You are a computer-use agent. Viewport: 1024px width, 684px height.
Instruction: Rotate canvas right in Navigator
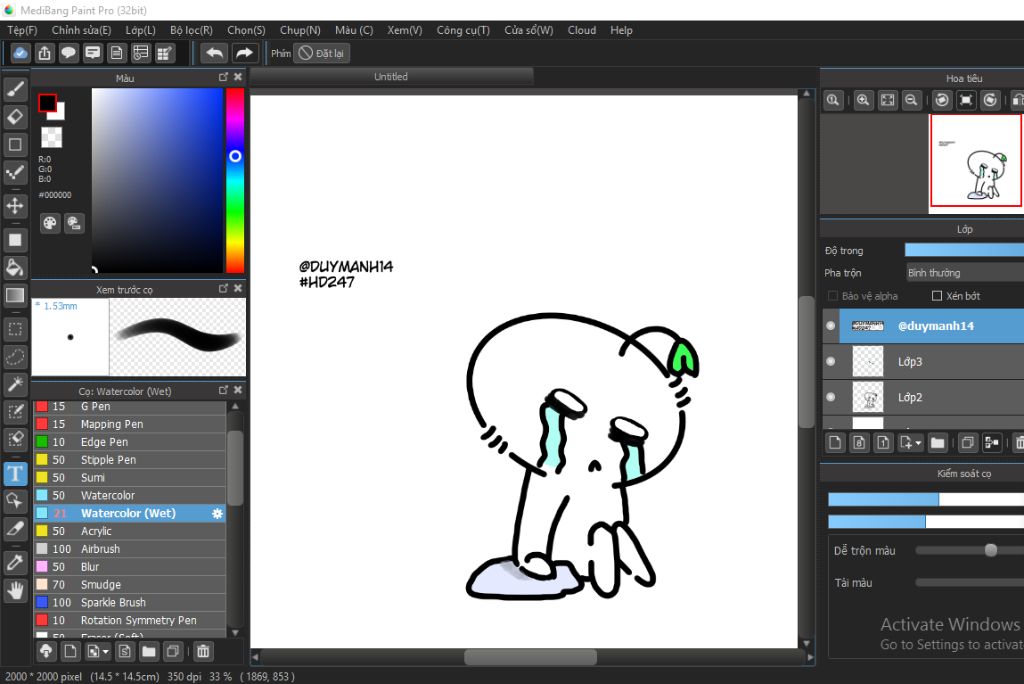point(991,100)
